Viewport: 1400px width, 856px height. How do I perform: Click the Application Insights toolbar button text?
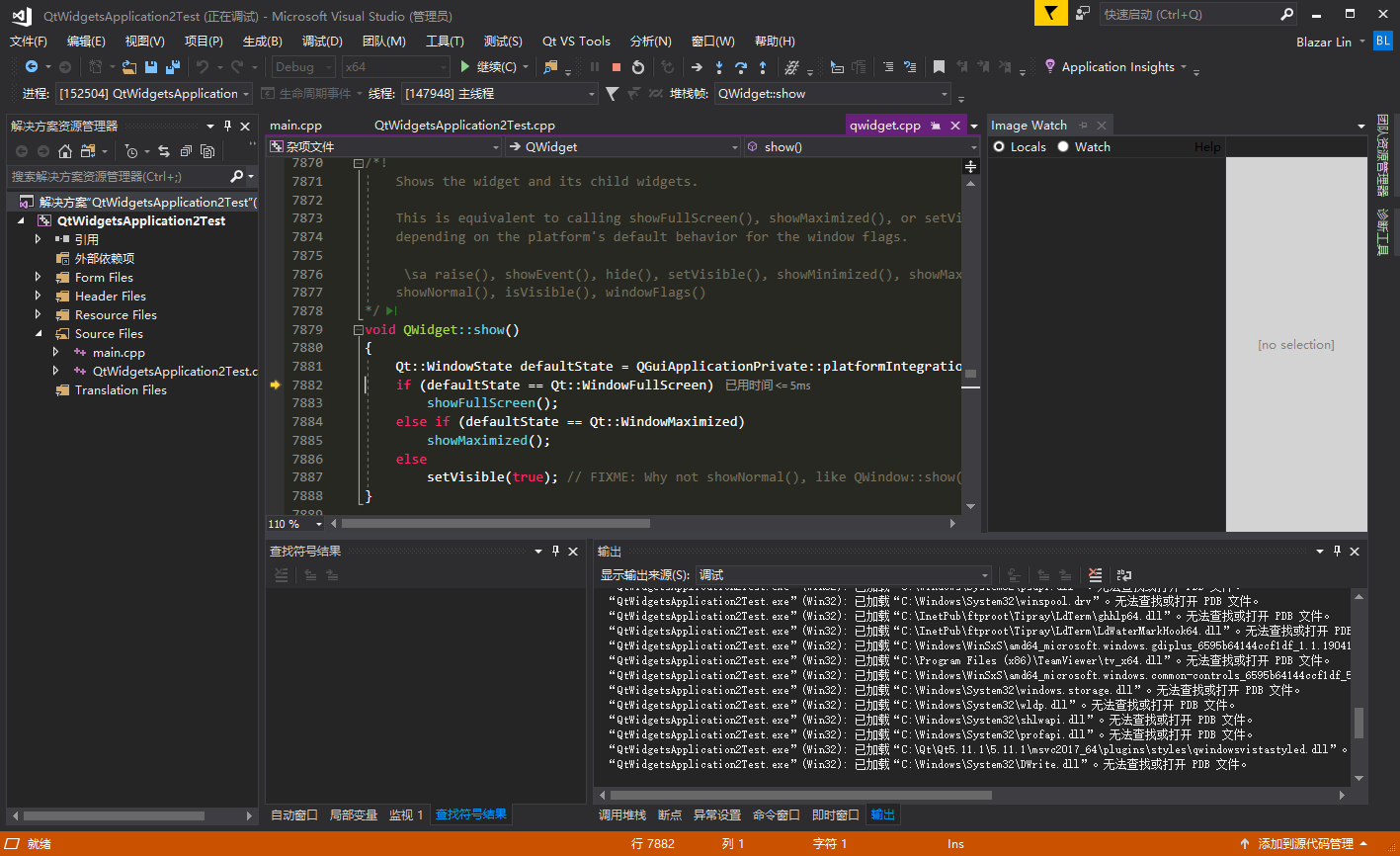point(1118,67)
